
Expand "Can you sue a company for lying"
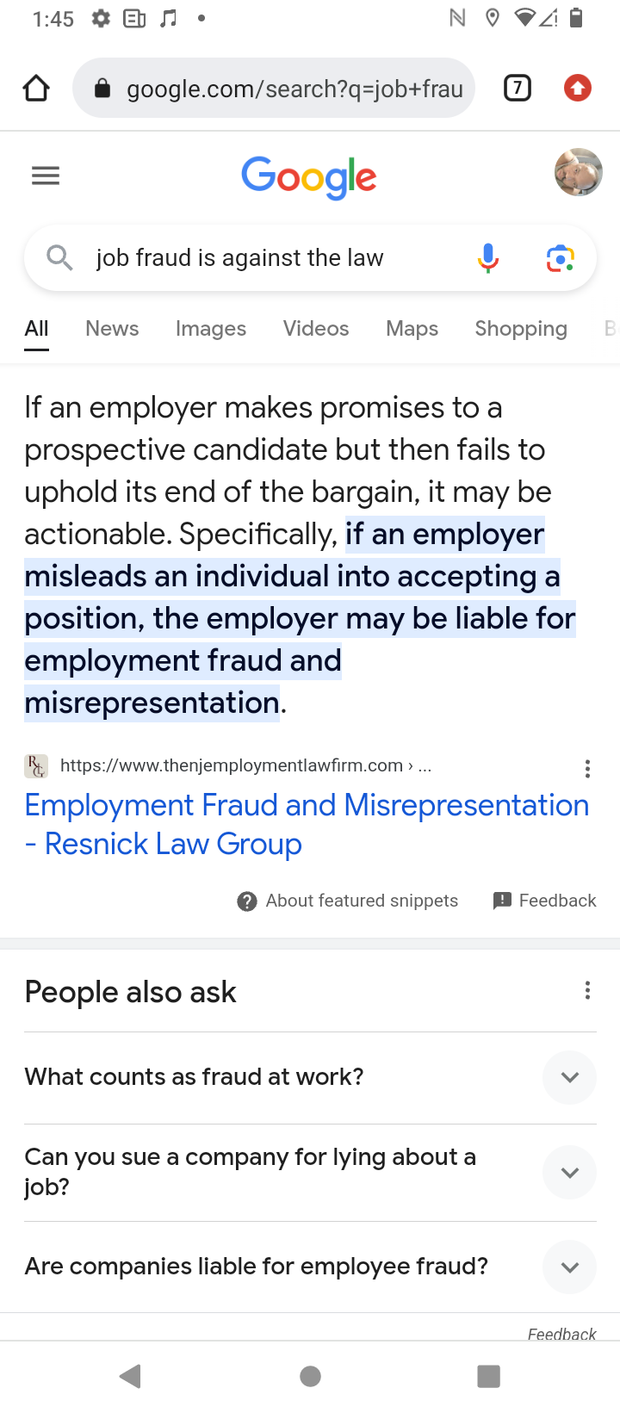pyautogui.click(x=310, y=1172)
